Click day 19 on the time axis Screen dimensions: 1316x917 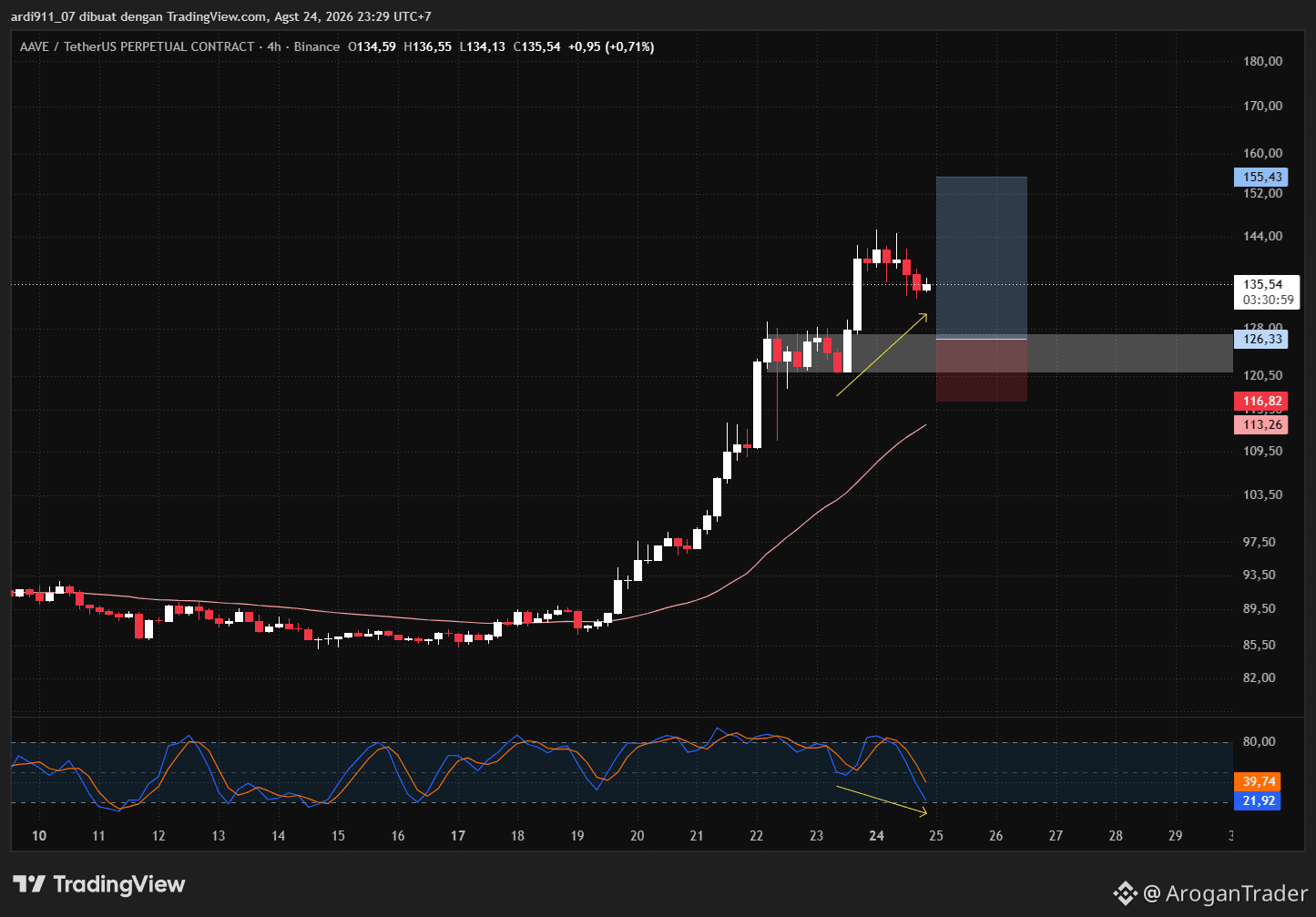point(577,836)
